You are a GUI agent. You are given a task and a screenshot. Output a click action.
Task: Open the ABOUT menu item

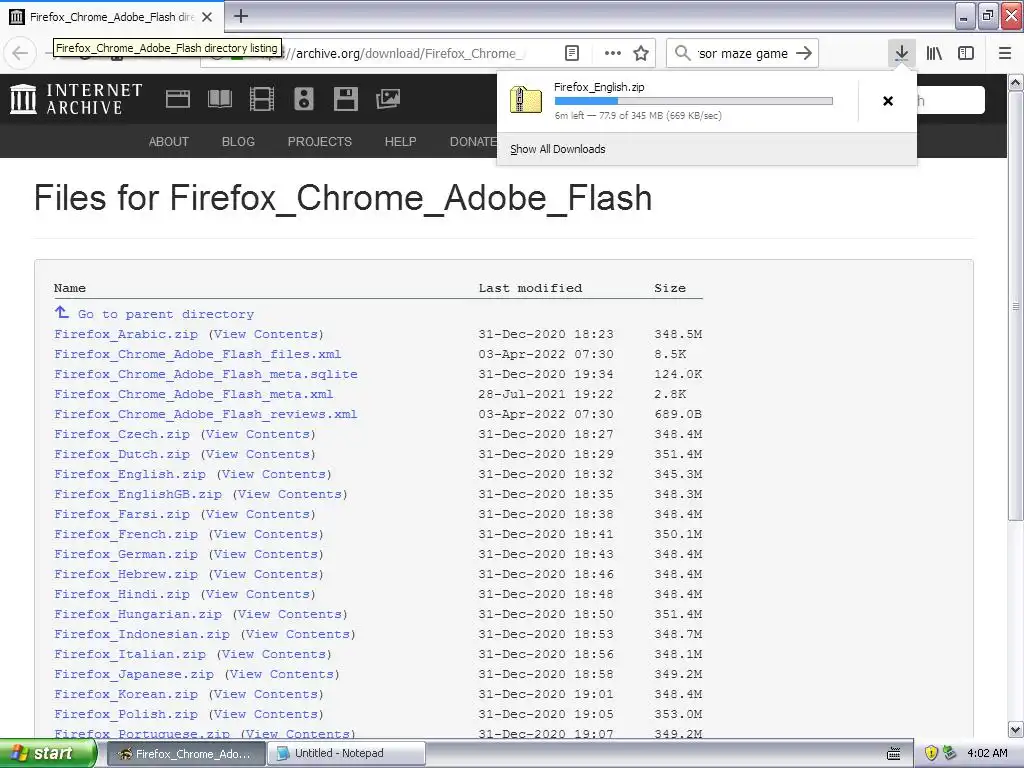pos(168,142)
